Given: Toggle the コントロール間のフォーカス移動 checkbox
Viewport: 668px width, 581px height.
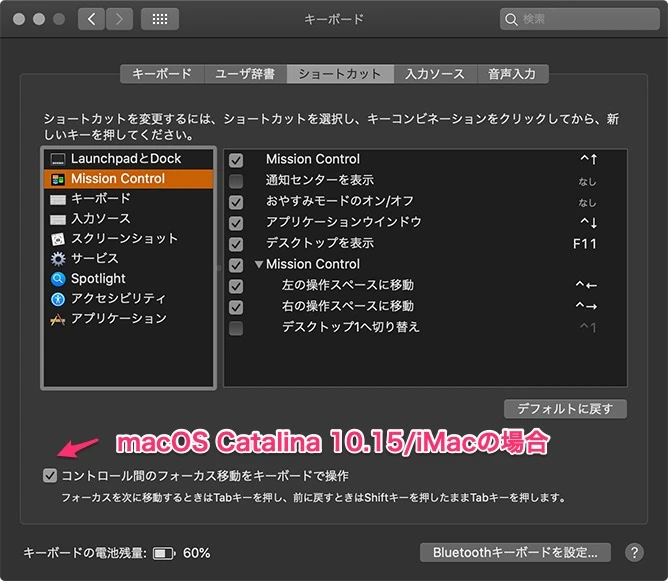Looking at the screenshot, I should click(x=50, y=475).
